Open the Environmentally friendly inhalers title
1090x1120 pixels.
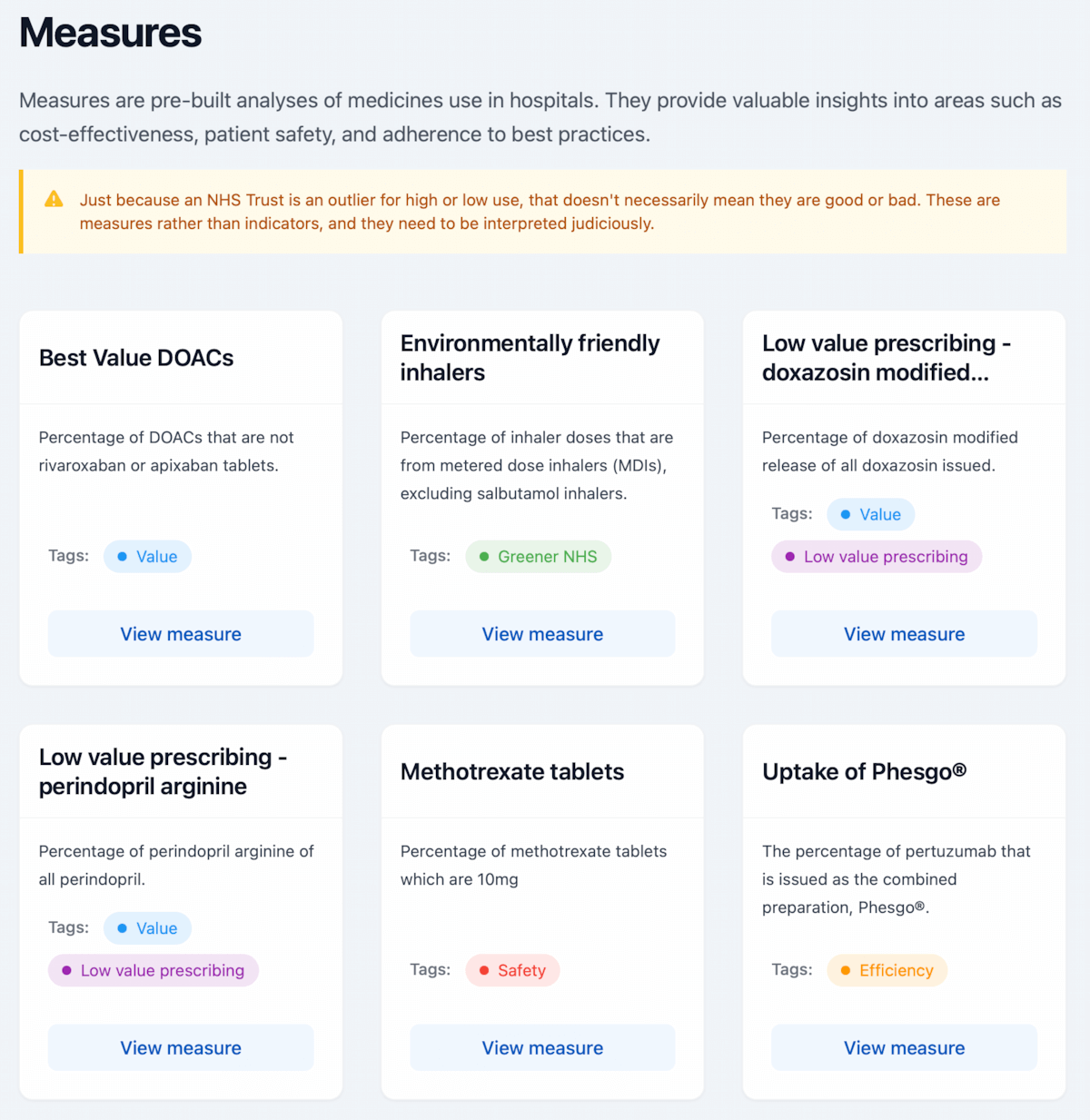[530, 358]
